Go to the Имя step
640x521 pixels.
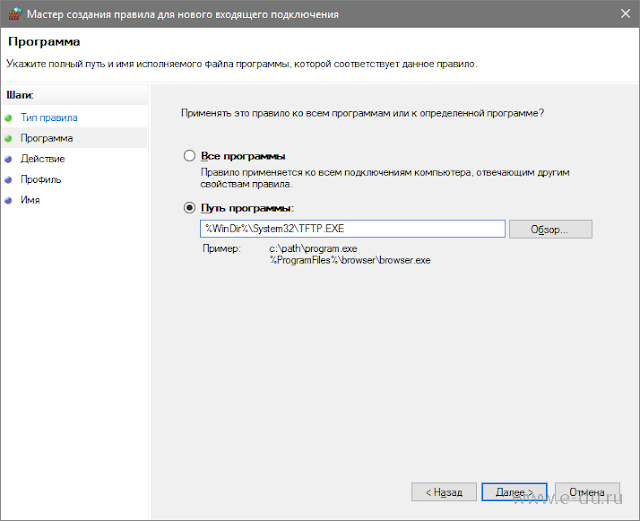pos(30,200)
